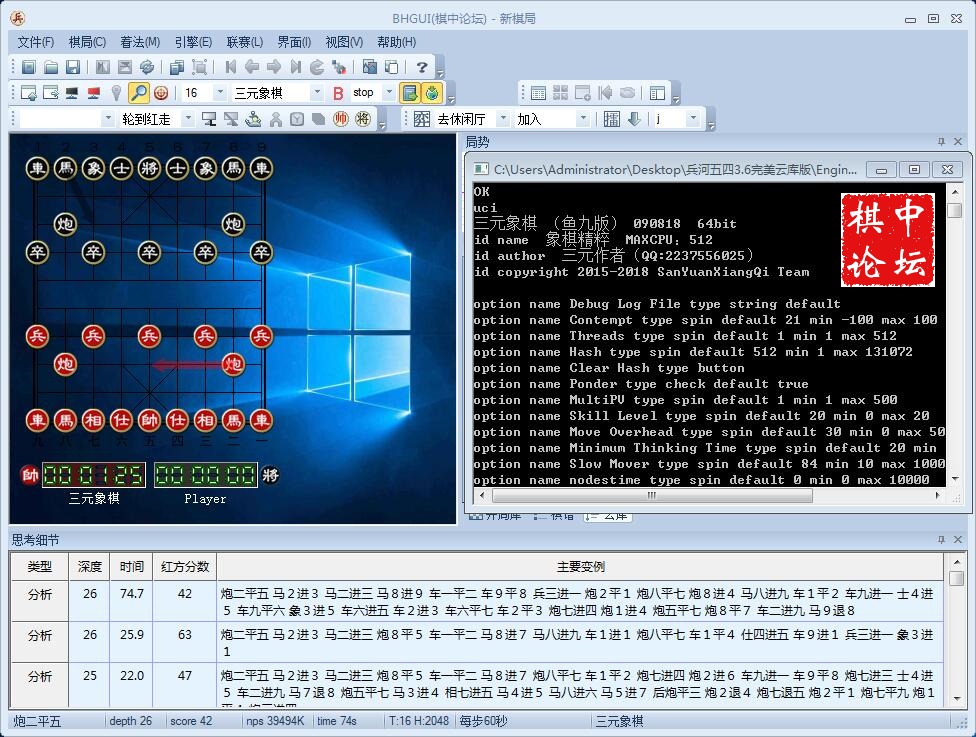
Task: Click the copy position icon
Action: pyautogui.click(x=177, y=67)
